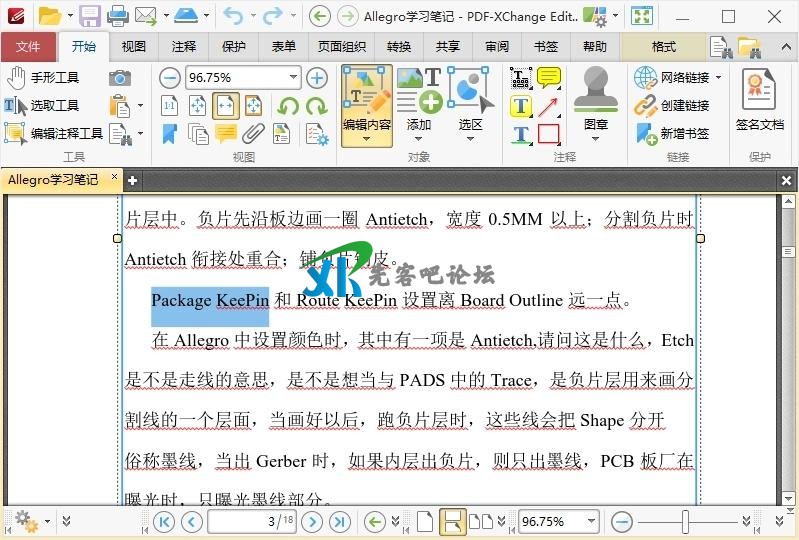
Task: Activate the Select tool (选取工具)
Action: coord(43,106)
